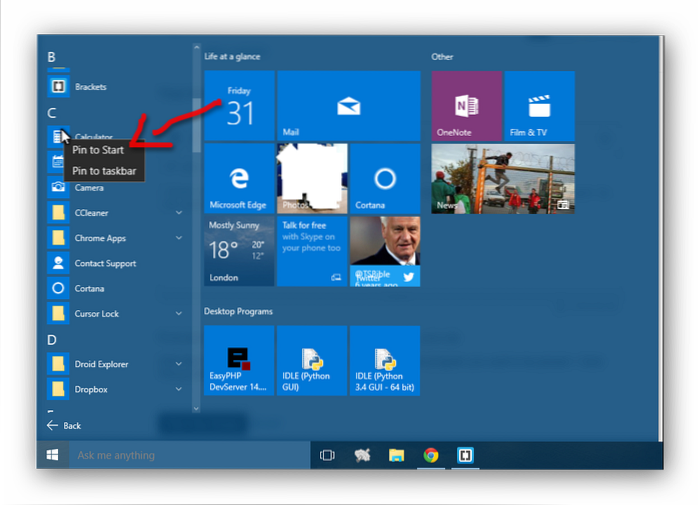Launch Microsoft Edge tile
698x505 pixels.
pyautogui.click(x=238, y=178)
